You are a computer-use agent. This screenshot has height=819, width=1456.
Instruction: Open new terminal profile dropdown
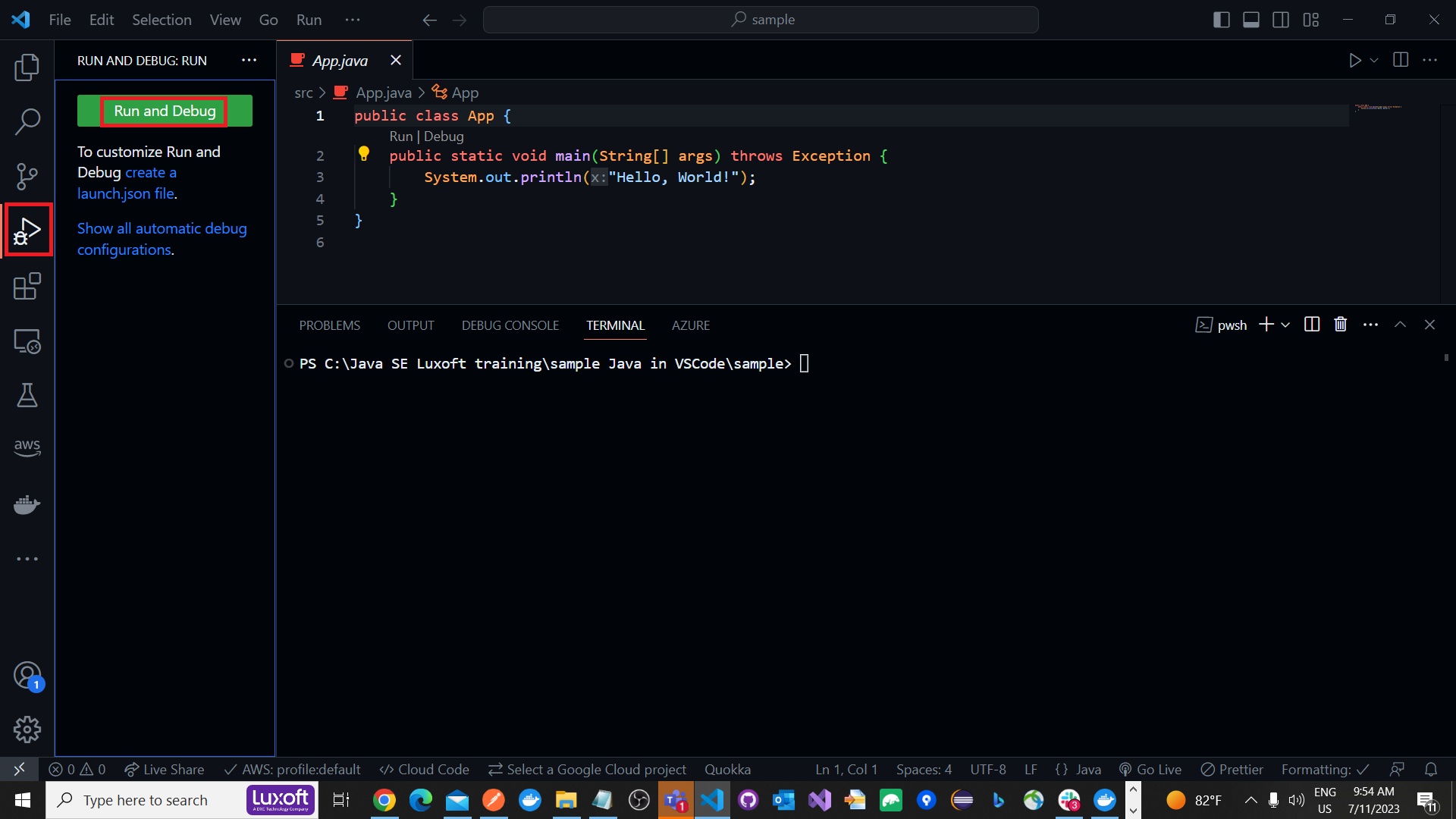click(1285, 325)
